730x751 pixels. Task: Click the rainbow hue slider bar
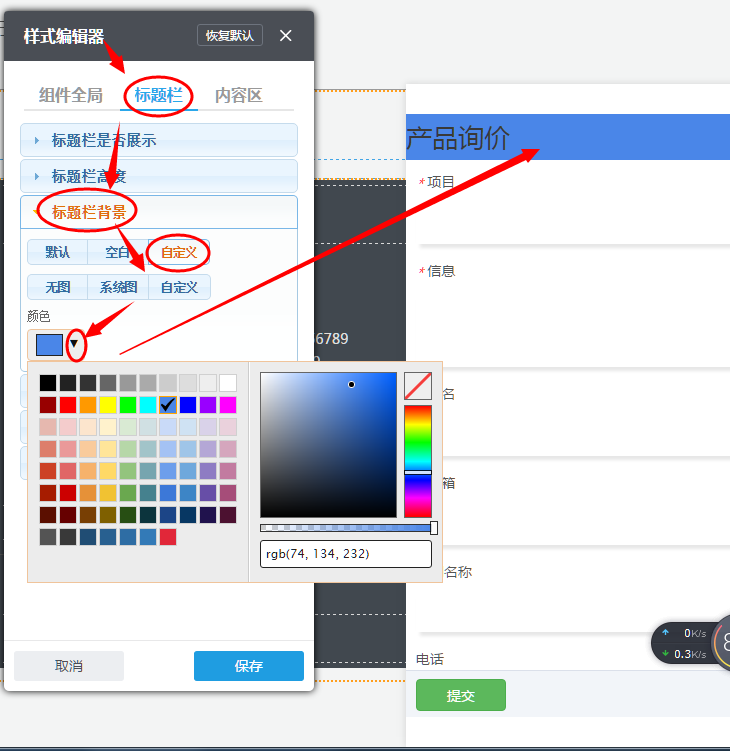[x=417, y=460]
